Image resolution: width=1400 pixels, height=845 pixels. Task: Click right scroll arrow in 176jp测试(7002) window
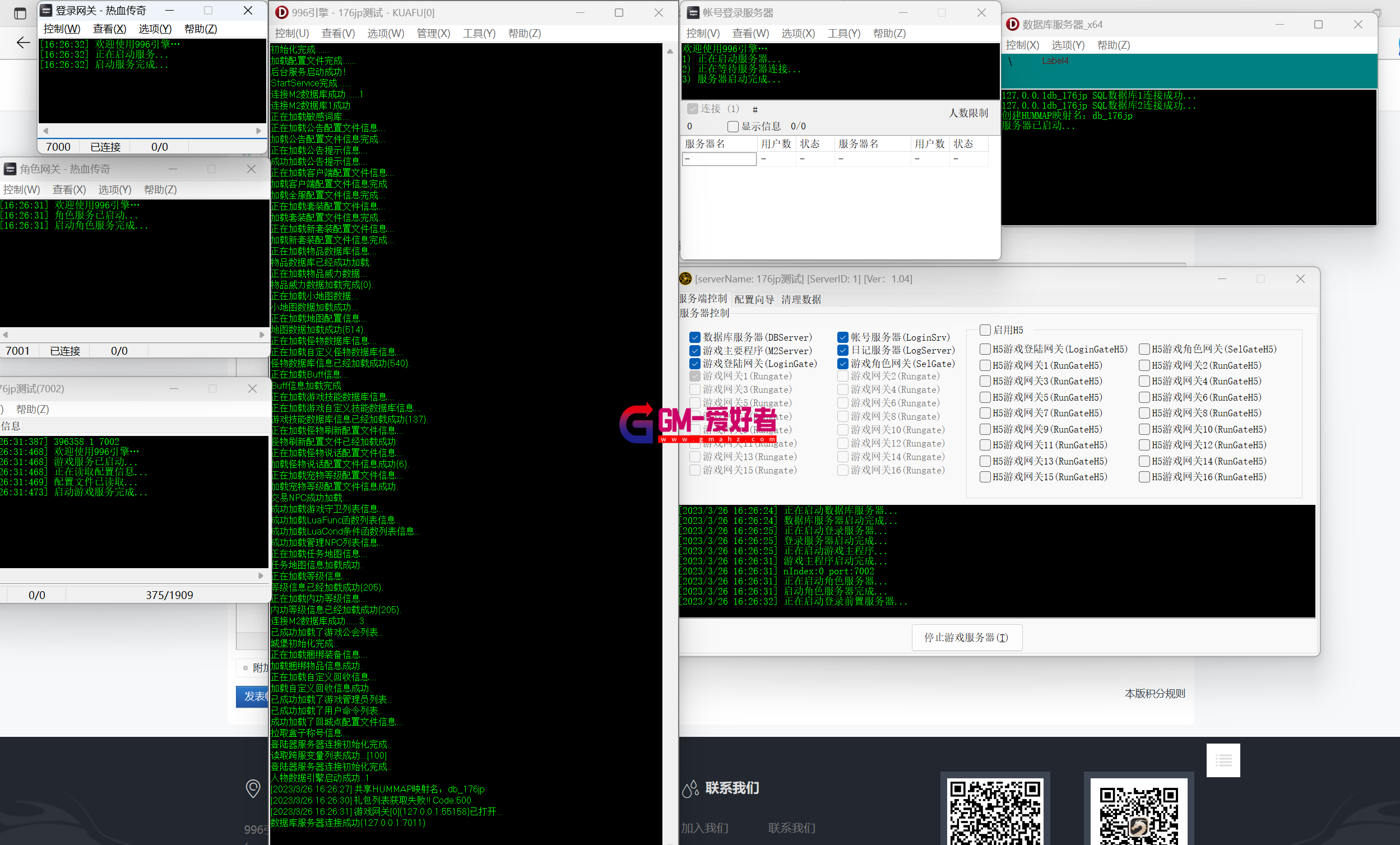[x=261, y=575]
